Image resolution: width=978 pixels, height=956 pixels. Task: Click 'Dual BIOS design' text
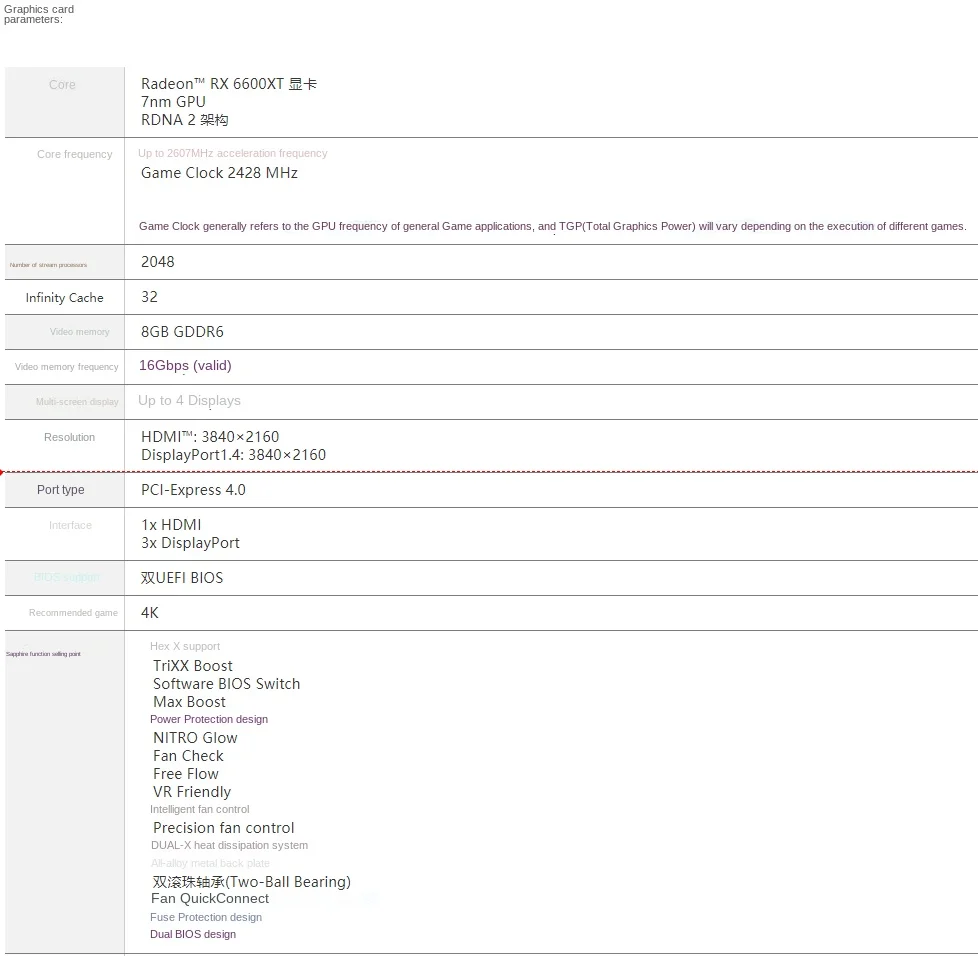tap(193, 934)
